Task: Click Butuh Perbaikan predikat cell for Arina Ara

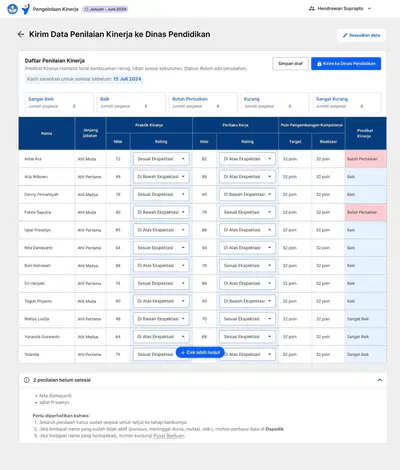Action: [x=366, y=159]
